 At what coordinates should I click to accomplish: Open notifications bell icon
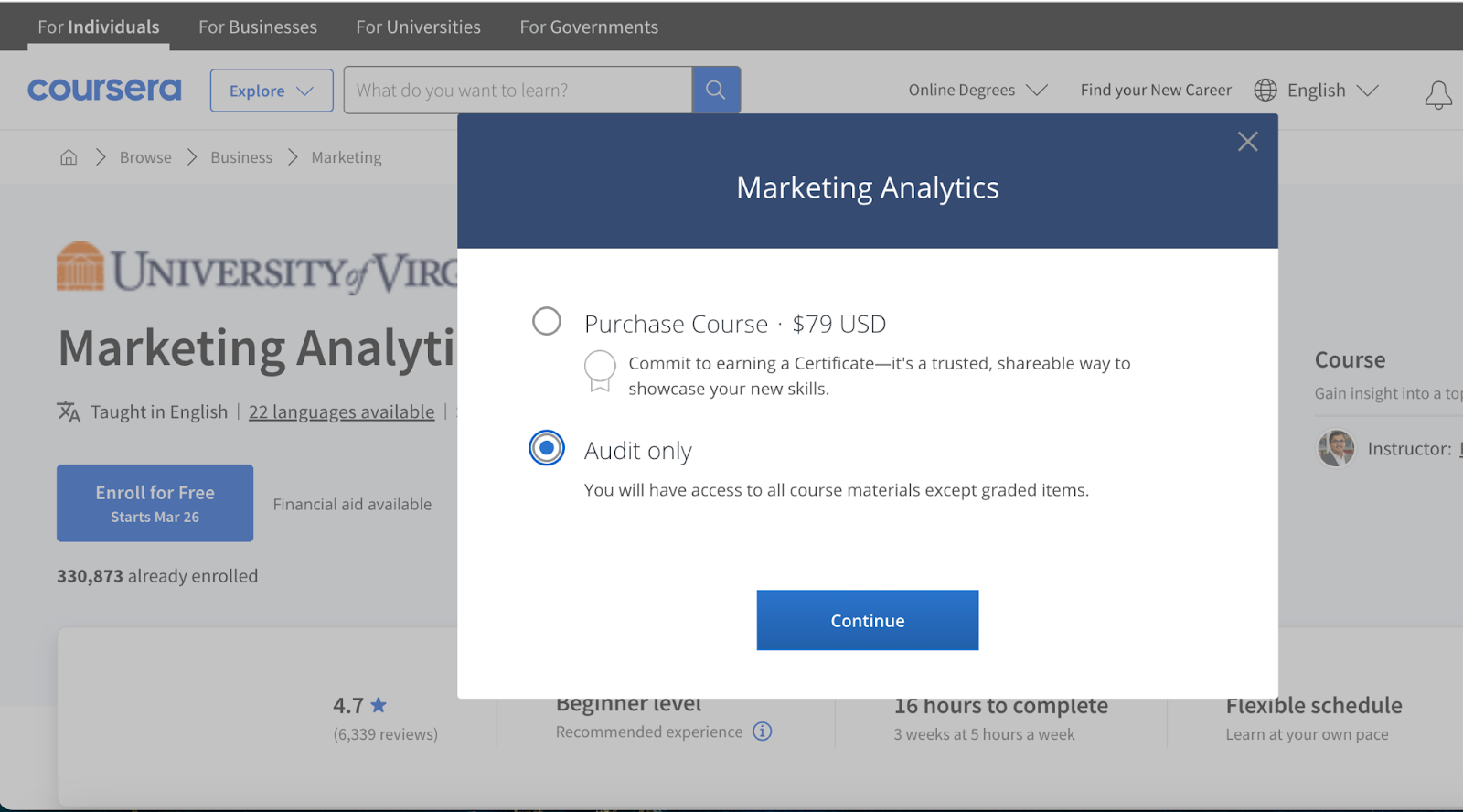(1437, 94)
